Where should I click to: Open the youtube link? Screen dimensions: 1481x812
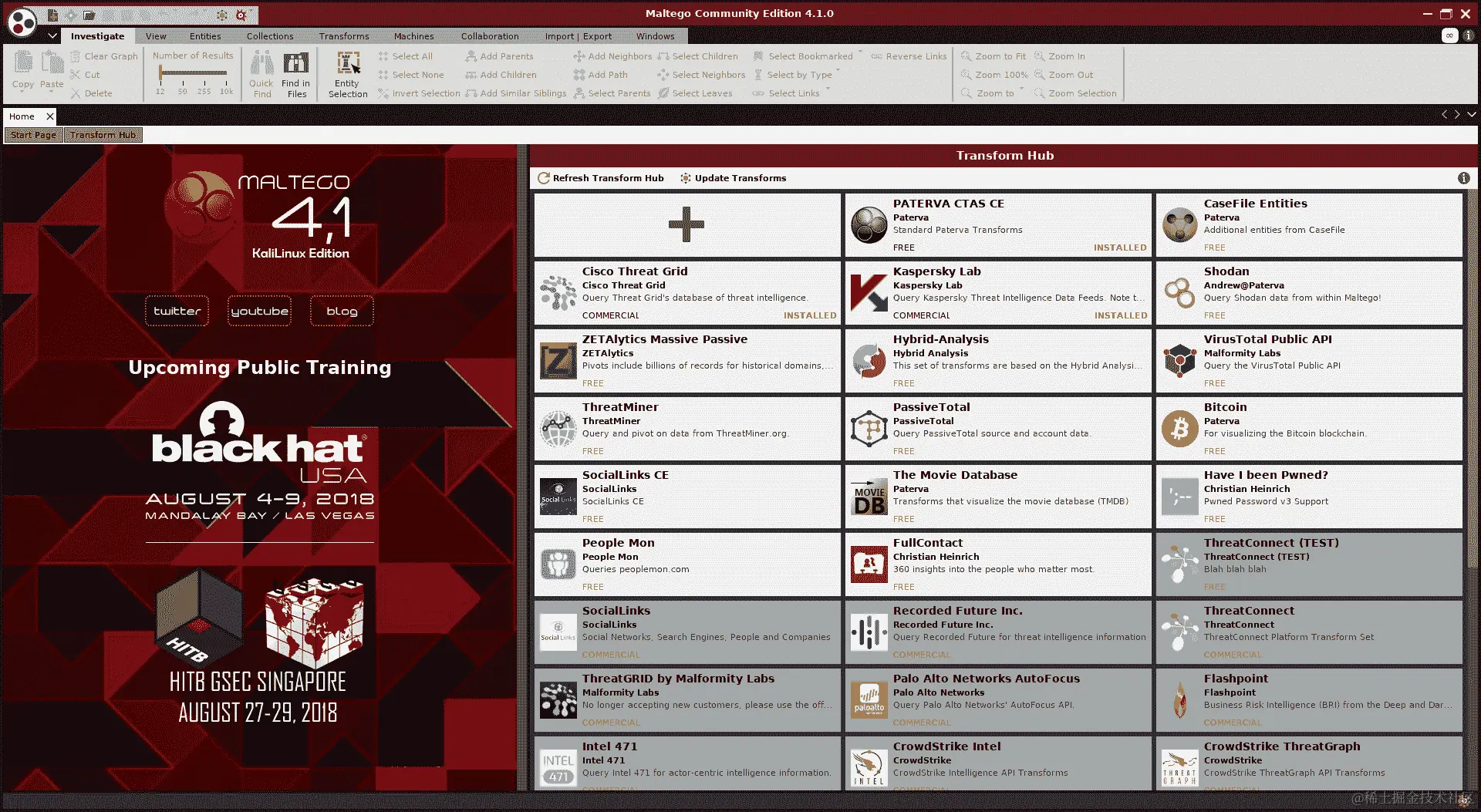260,311
